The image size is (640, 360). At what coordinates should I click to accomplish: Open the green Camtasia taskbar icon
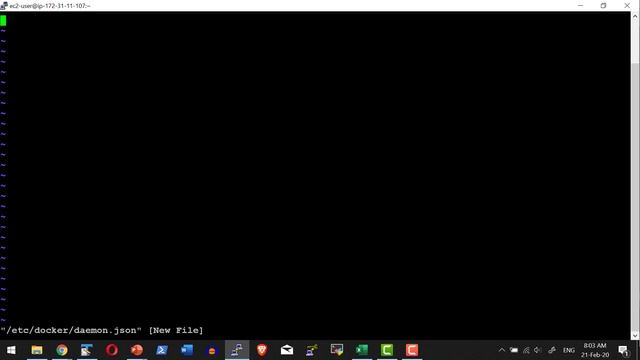[387, 350]
